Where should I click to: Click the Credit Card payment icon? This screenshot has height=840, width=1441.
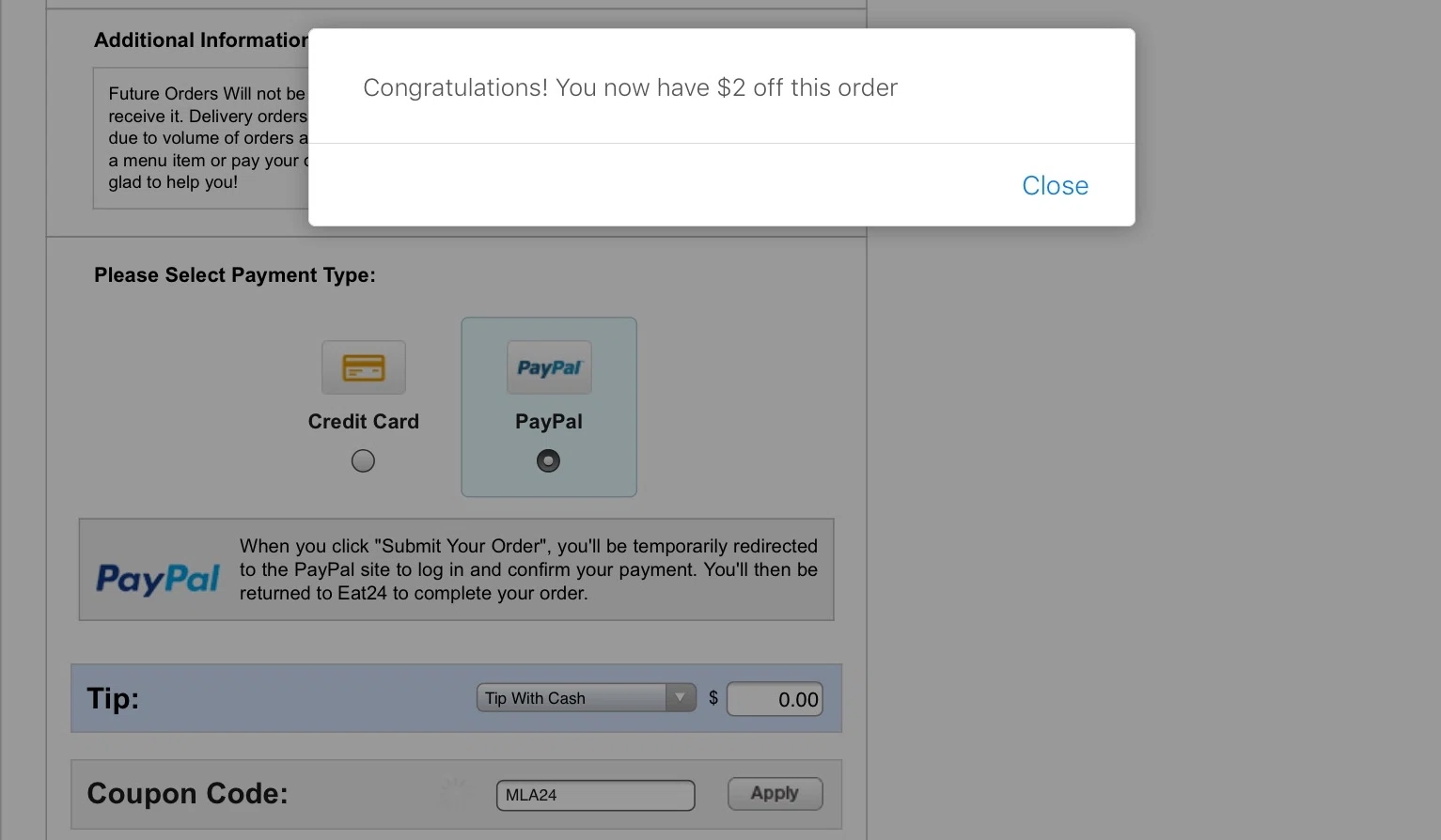[364, 367]
